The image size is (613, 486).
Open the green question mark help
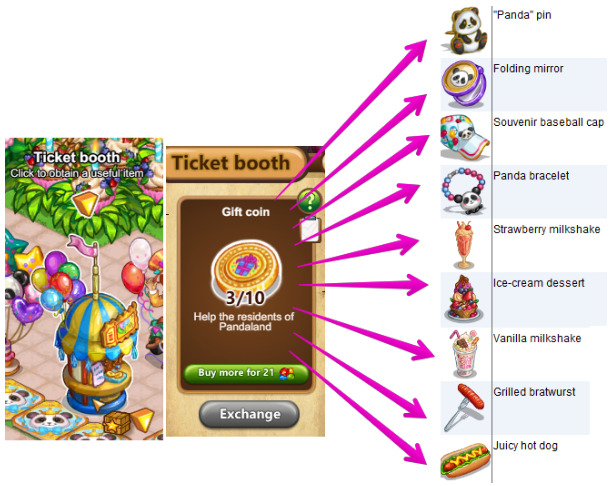[x=309, y=201]
